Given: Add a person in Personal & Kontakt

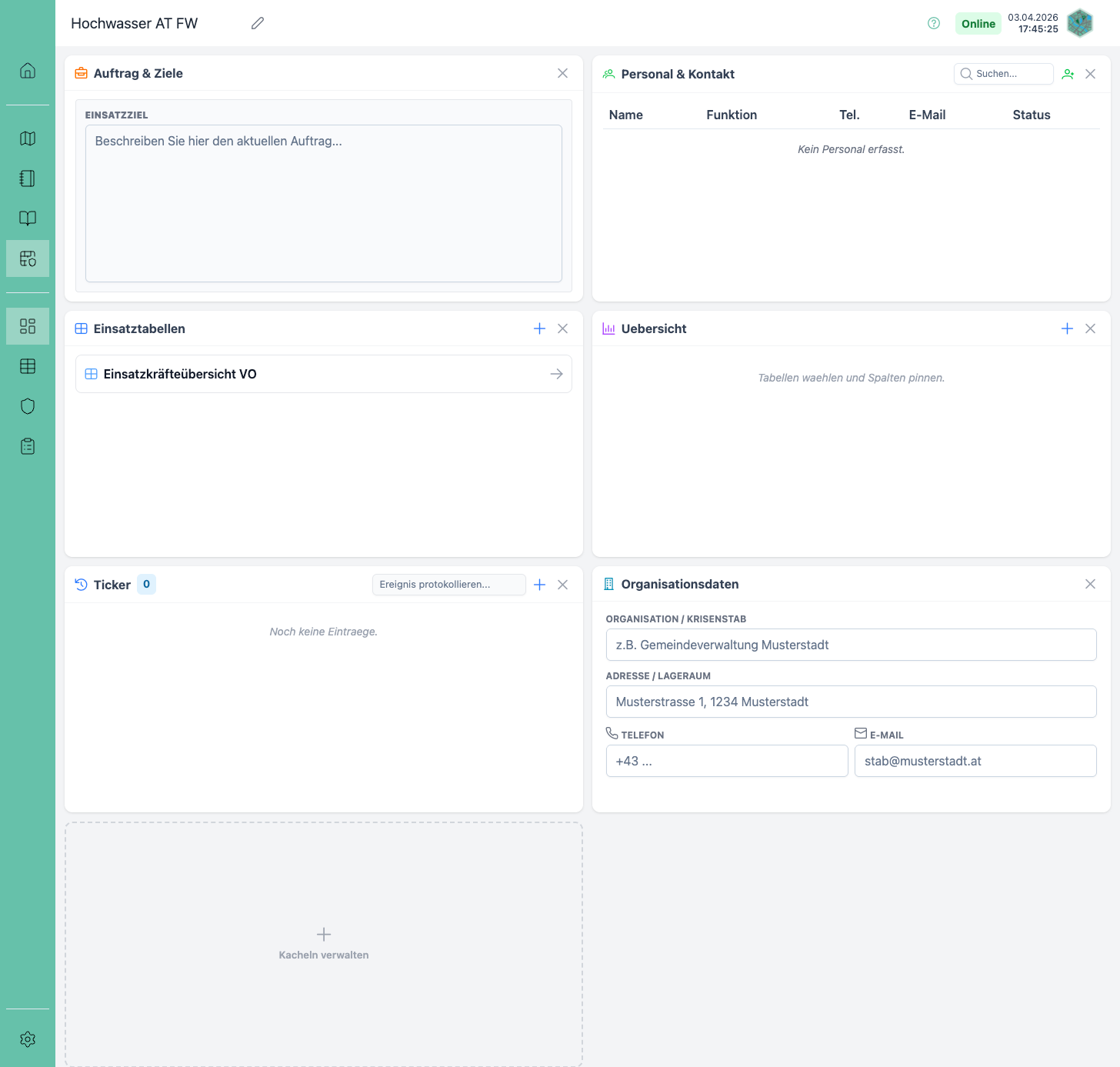Looking at the screenshot, I should coord(1068,74).
